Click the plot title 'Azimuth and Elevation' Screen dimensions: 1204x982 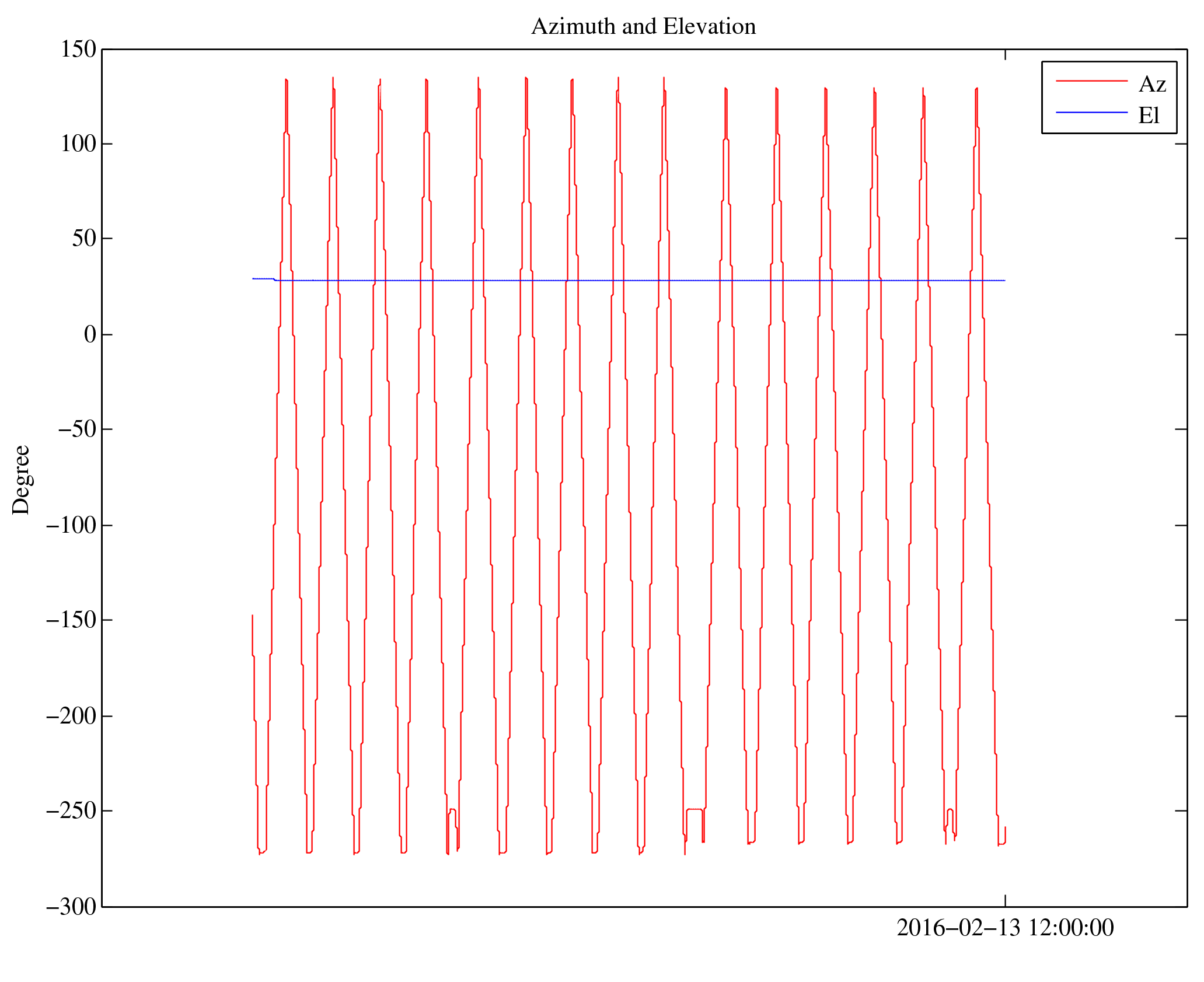coord(643,27)
